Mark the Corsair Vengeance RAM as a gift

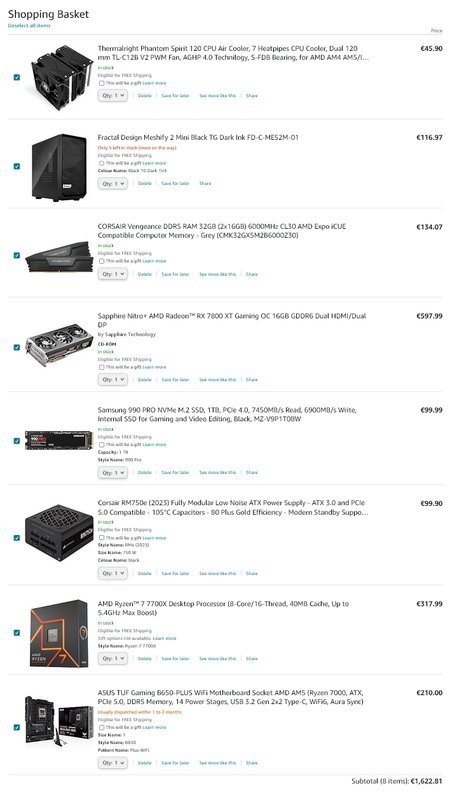coord(101,261)
